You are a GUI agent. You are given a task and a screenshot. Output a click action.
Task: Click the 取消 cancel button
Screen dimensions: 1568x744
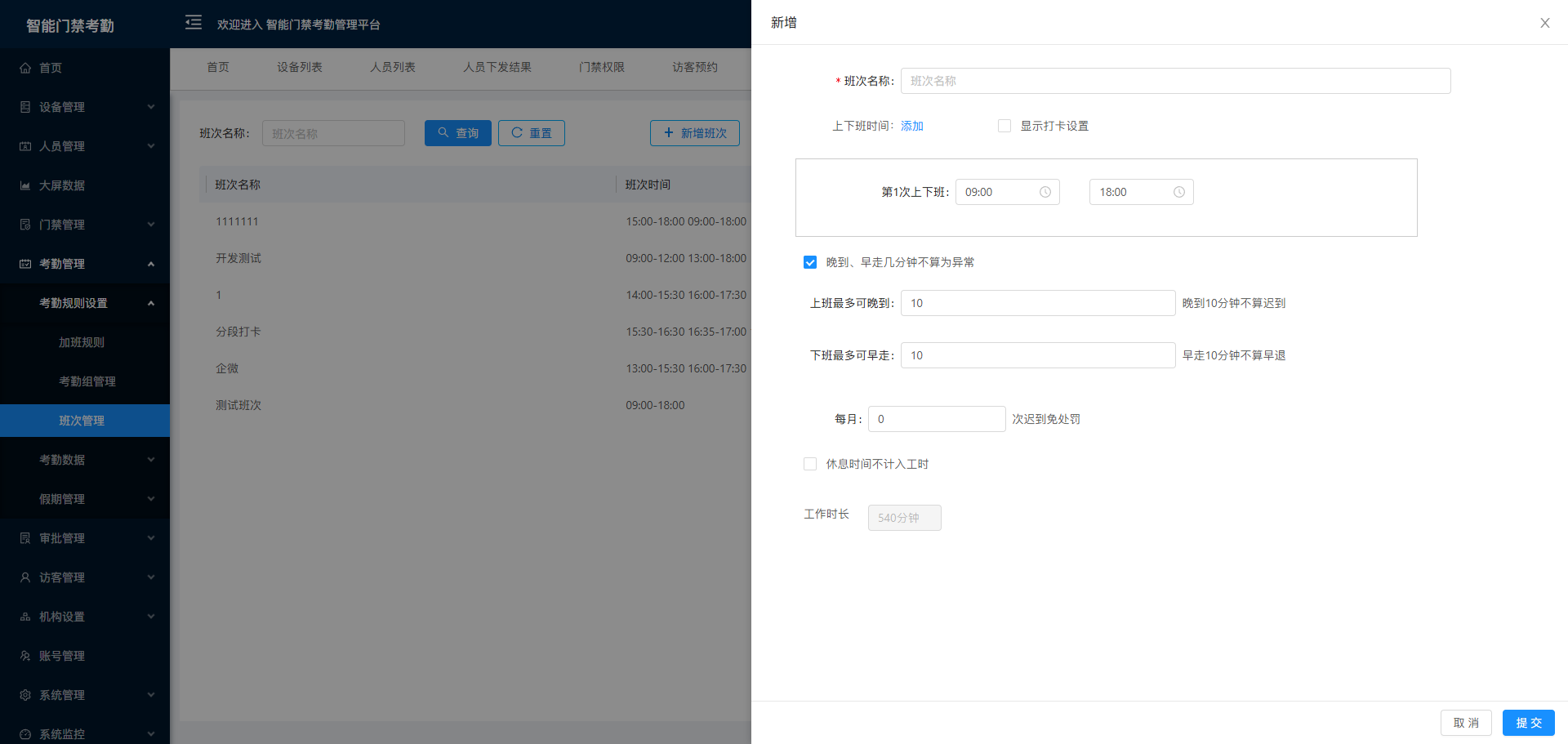pyautogui.click(x=1467, y=723)
